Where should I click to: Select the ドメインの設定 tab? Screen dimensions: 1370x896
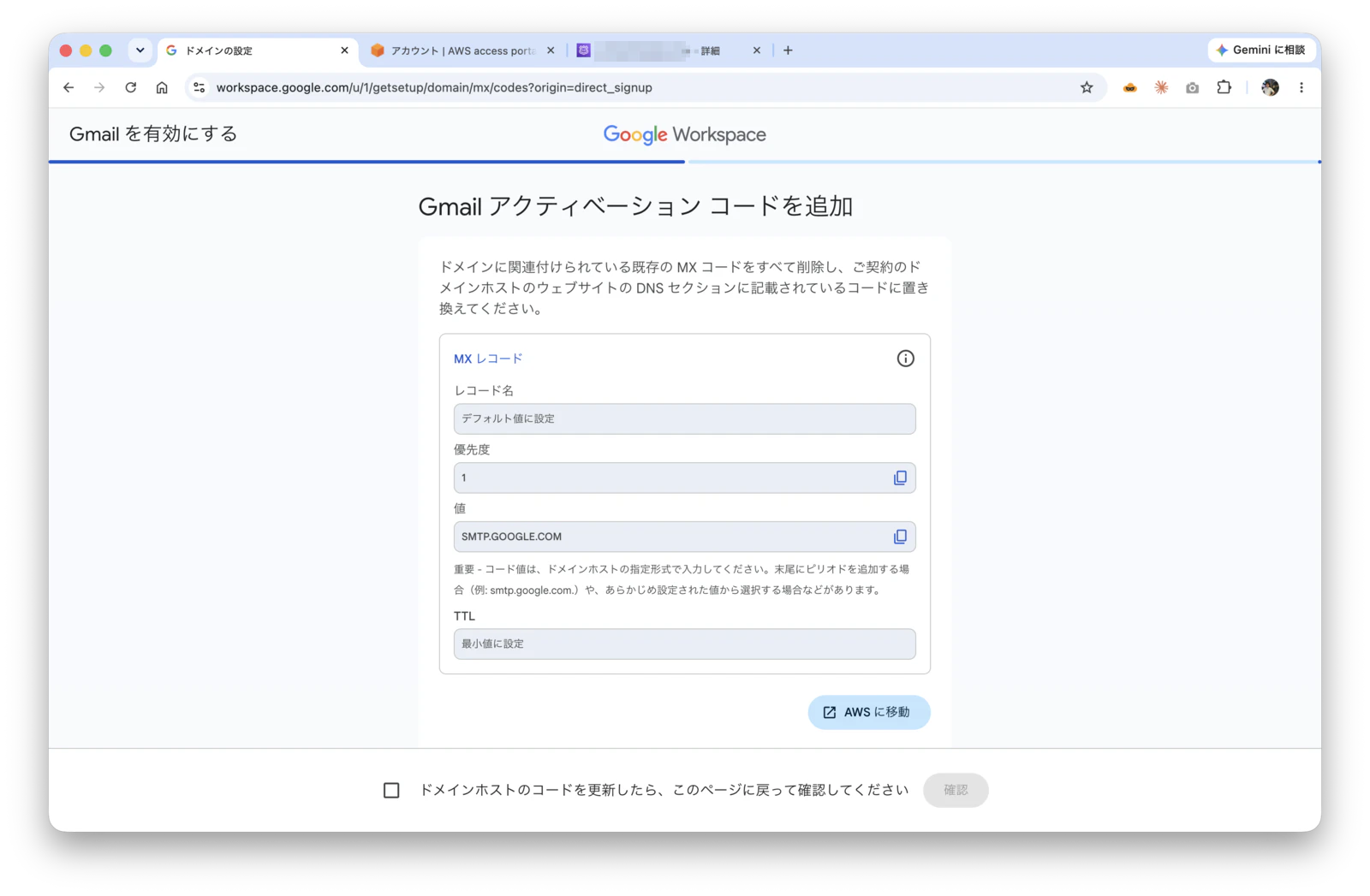pyautogui.click(x=257, y=50)
